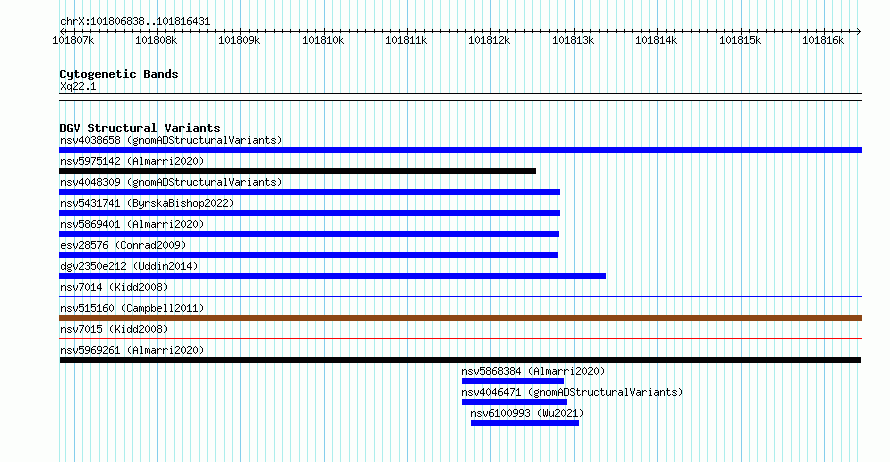Click the 101811k ruler tick label
890x462 pixels.
pyautogui.click(x=406, y=40)
